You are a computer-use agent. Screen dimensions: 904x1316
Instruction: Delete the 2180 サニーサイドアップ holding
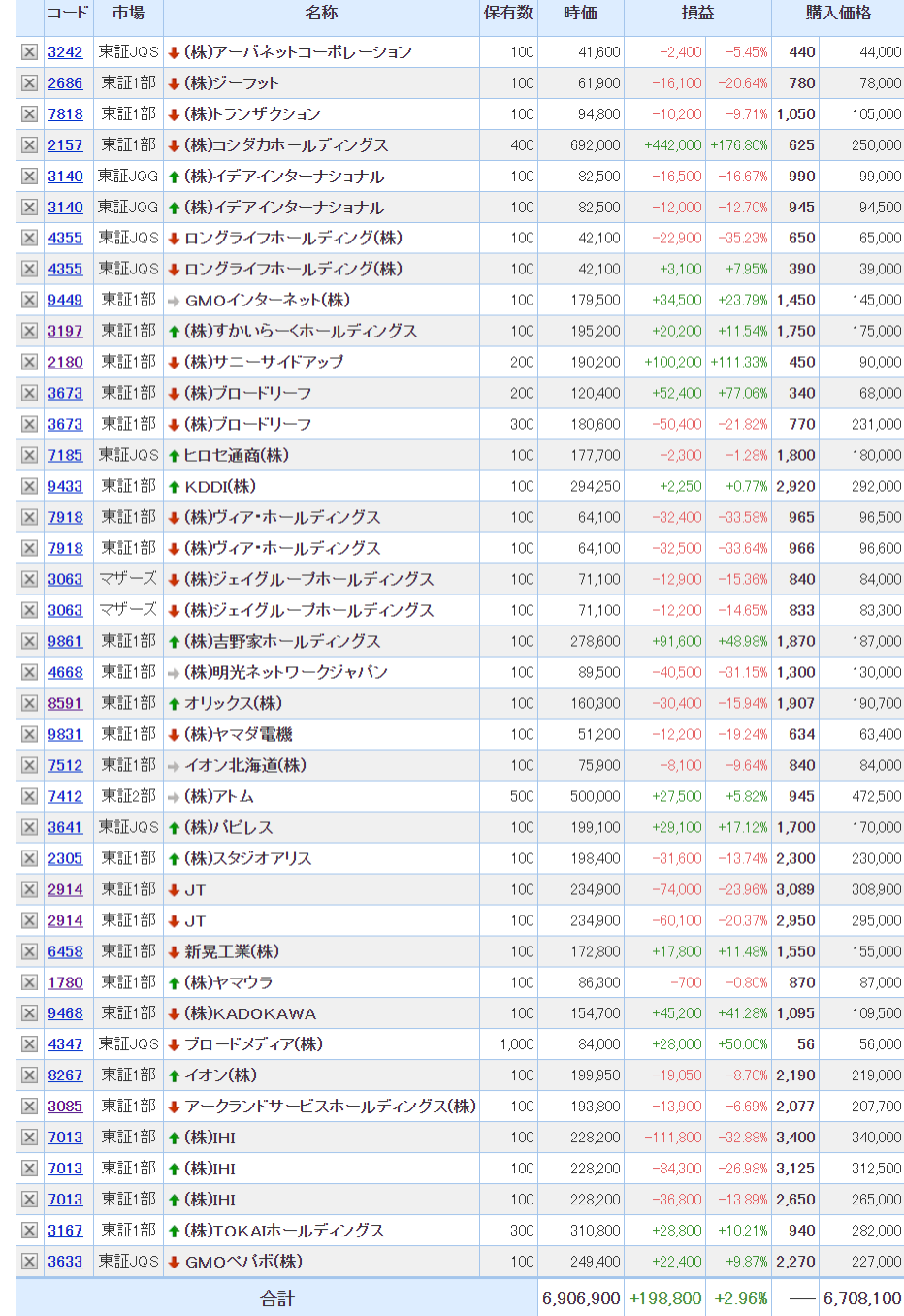click(29, 363)
